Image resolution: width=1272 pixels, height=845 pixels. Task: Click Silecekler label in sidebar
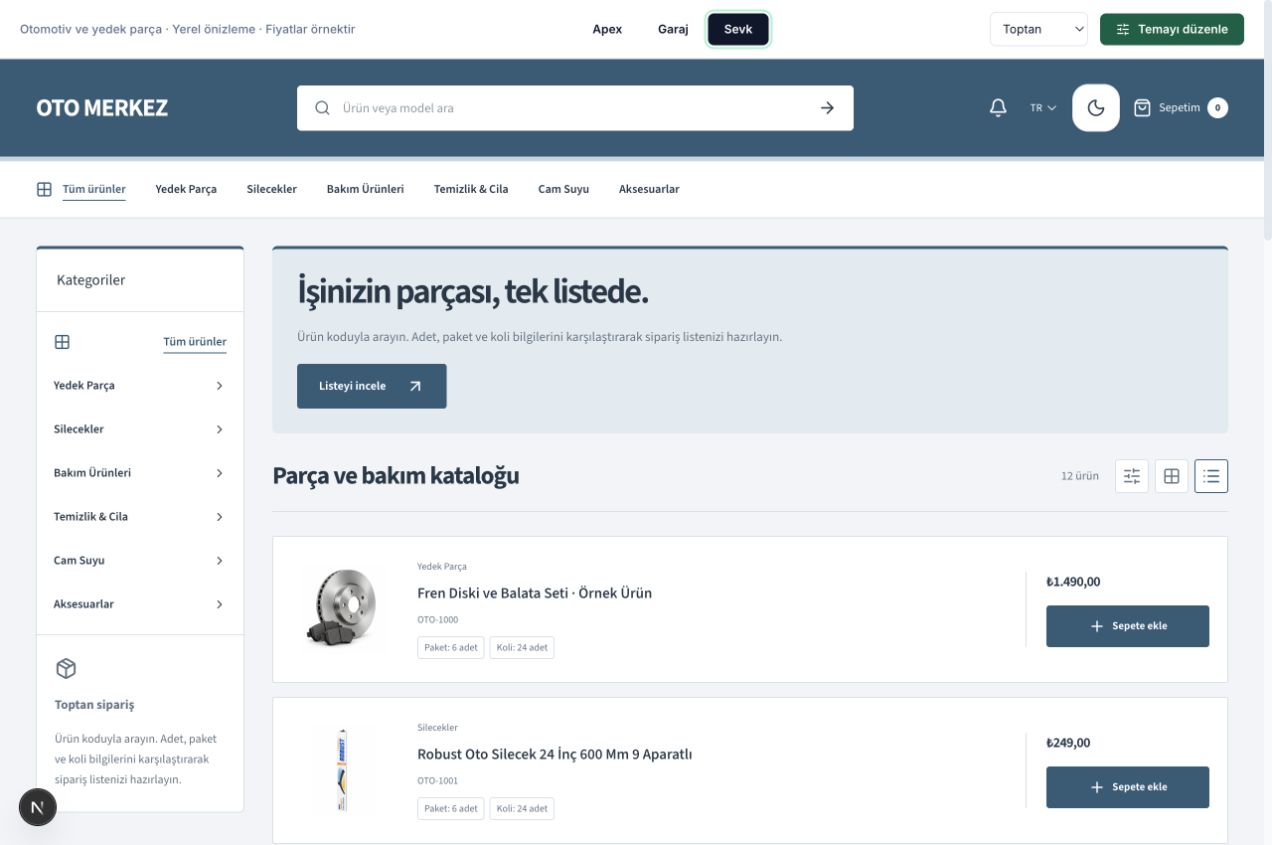(78, 429)
